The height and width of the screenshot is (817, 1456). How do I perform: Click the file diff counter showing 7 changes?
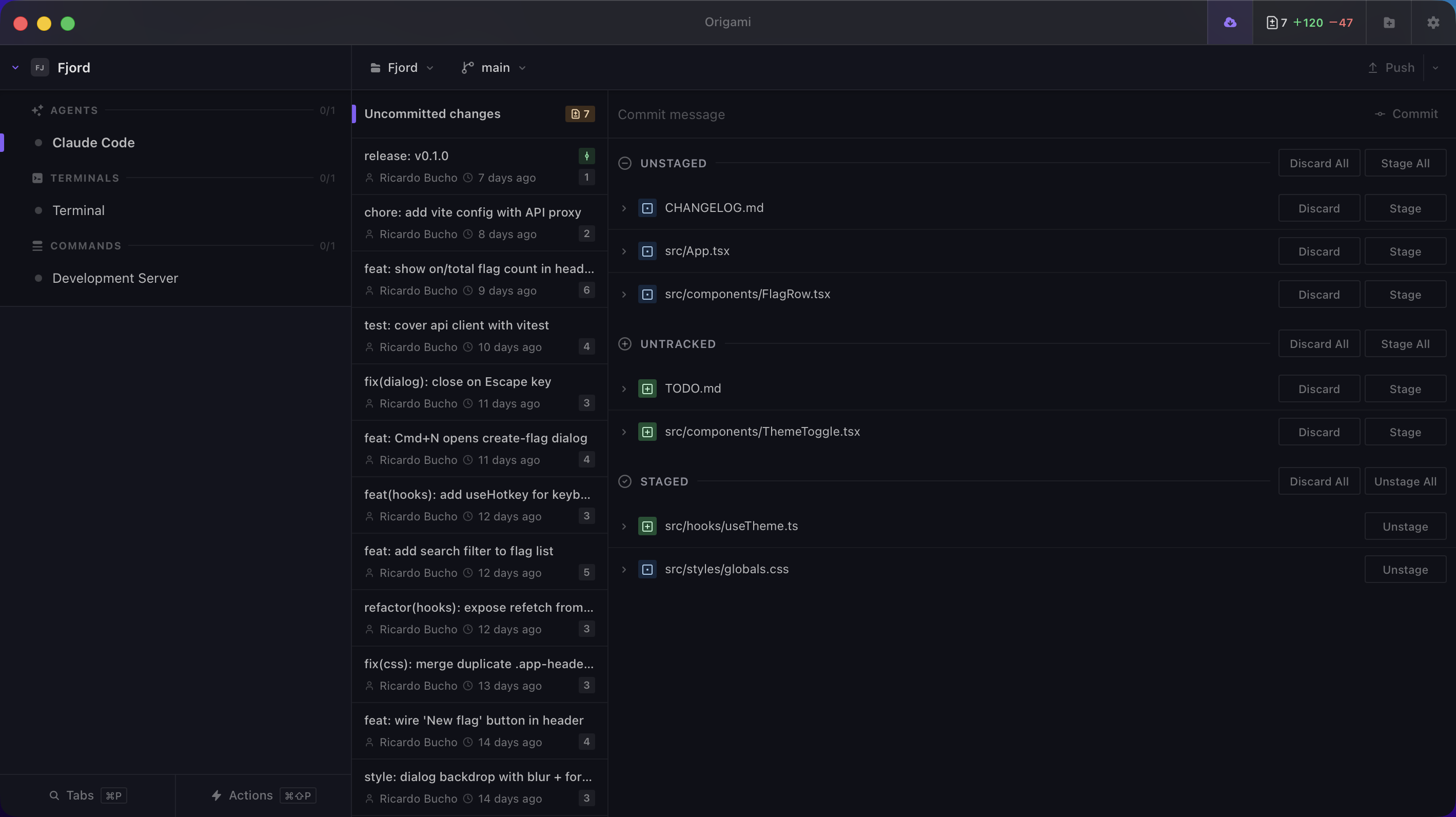580,113
